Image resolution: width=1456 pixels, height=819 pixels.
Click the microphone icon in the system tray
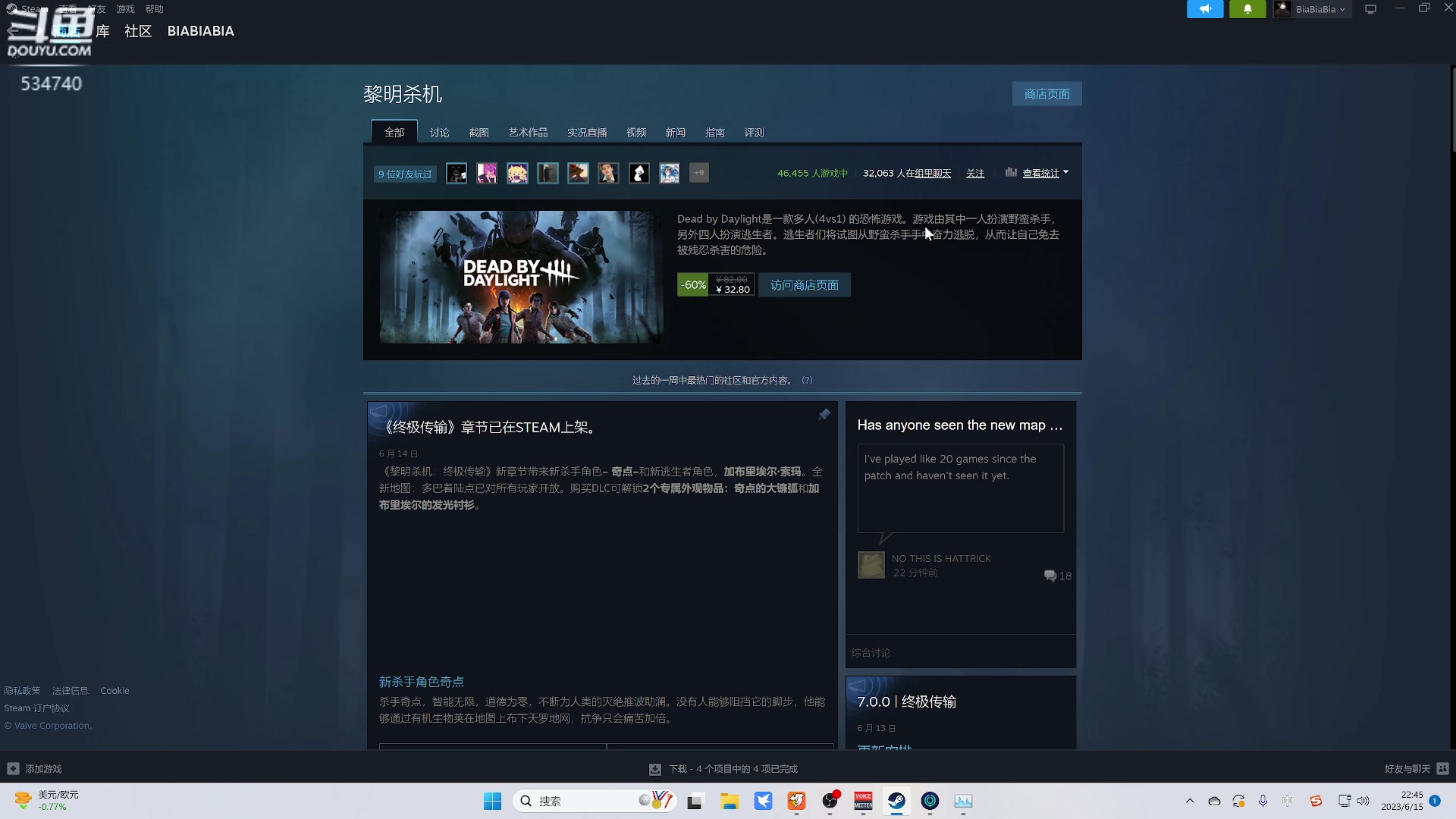[x=1263, y=801]
